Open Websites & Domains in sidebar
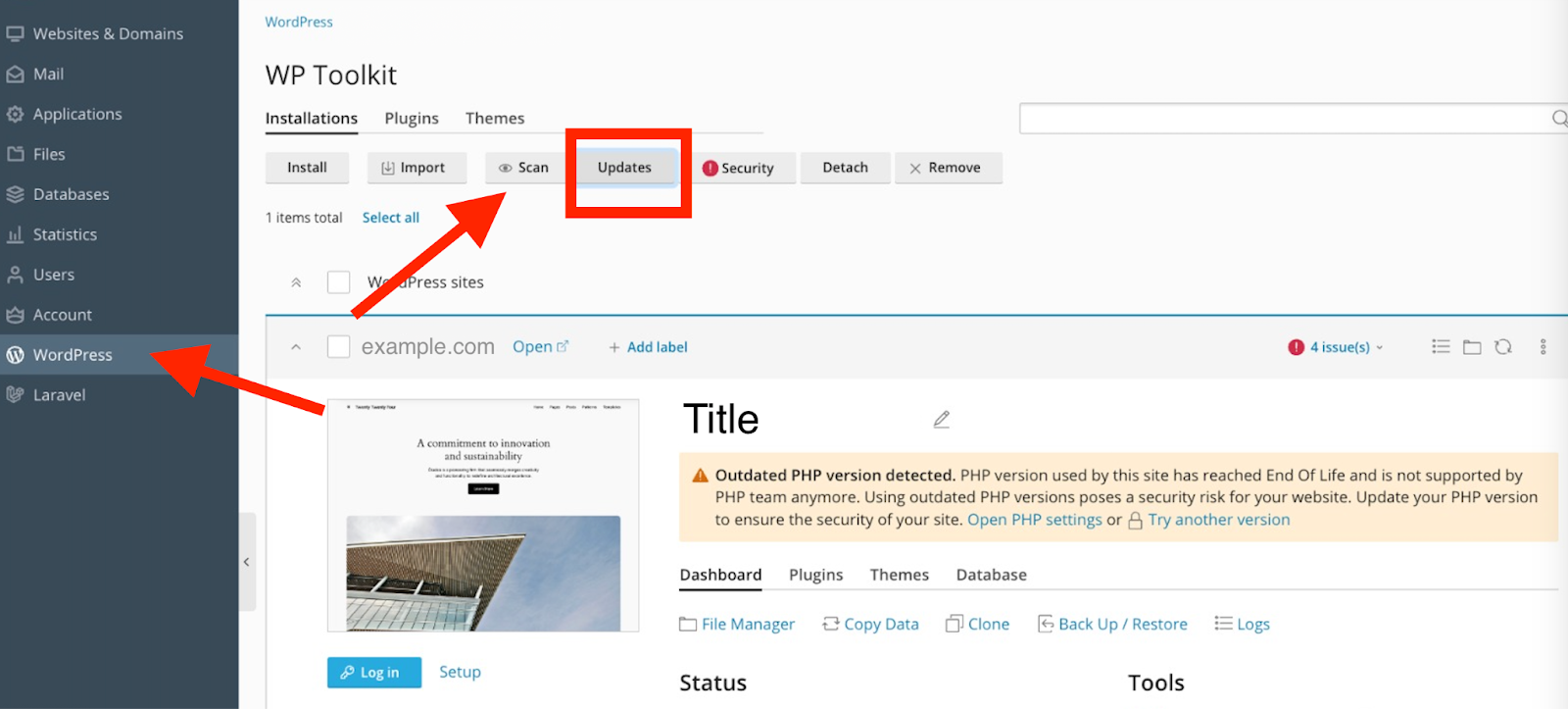 pos(108,33)
